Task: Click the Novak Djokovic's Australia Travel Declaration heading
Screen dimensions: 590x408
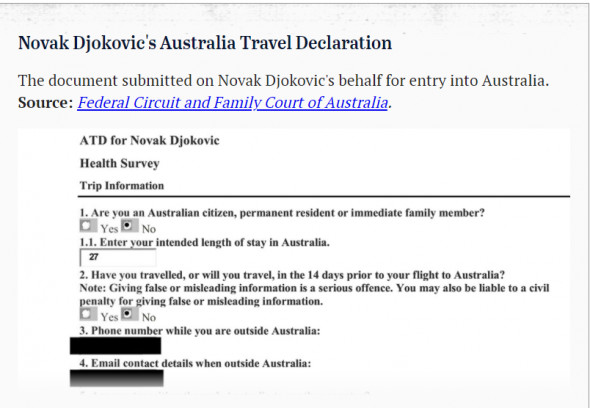Action: [x=205, y=43]
